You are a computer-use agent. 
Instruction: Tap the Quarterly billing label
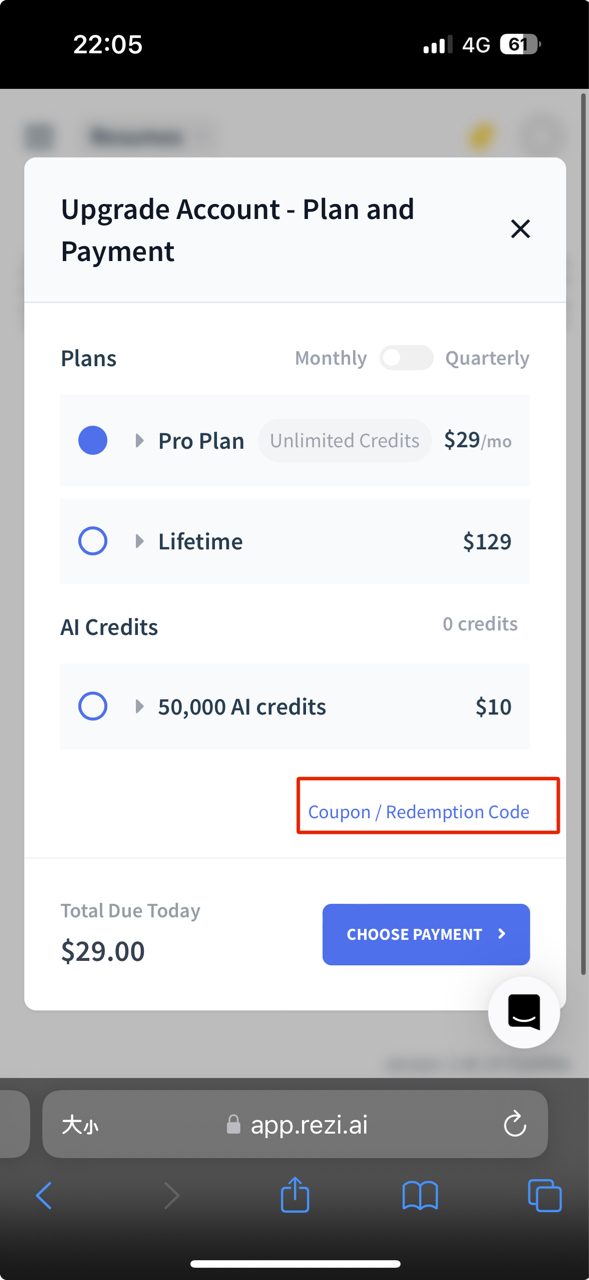pyautogui.click(x=487, y=358)
